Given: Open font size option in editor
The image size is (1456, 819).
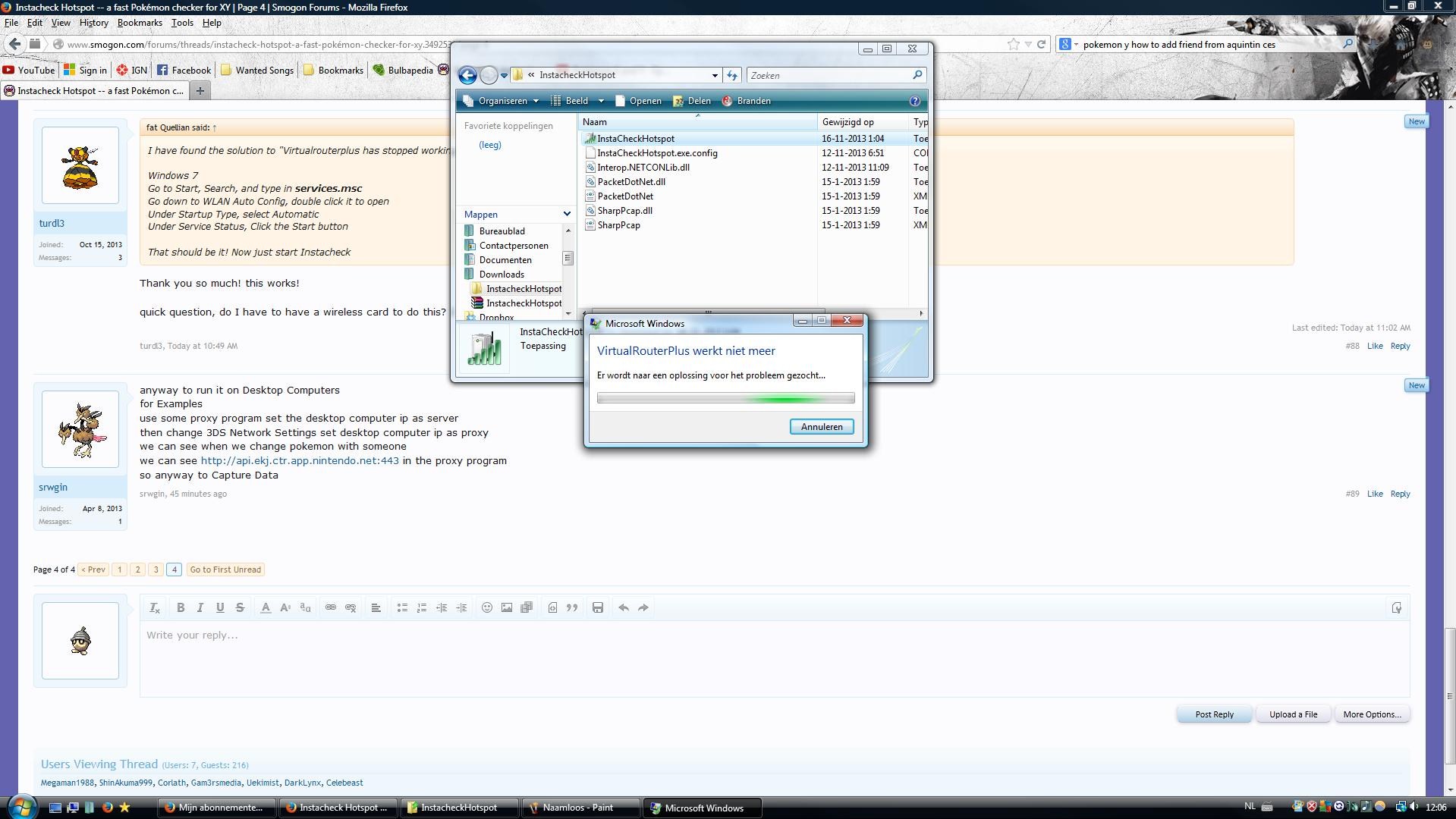Looking at the screenshot, I should coord(285,607).
